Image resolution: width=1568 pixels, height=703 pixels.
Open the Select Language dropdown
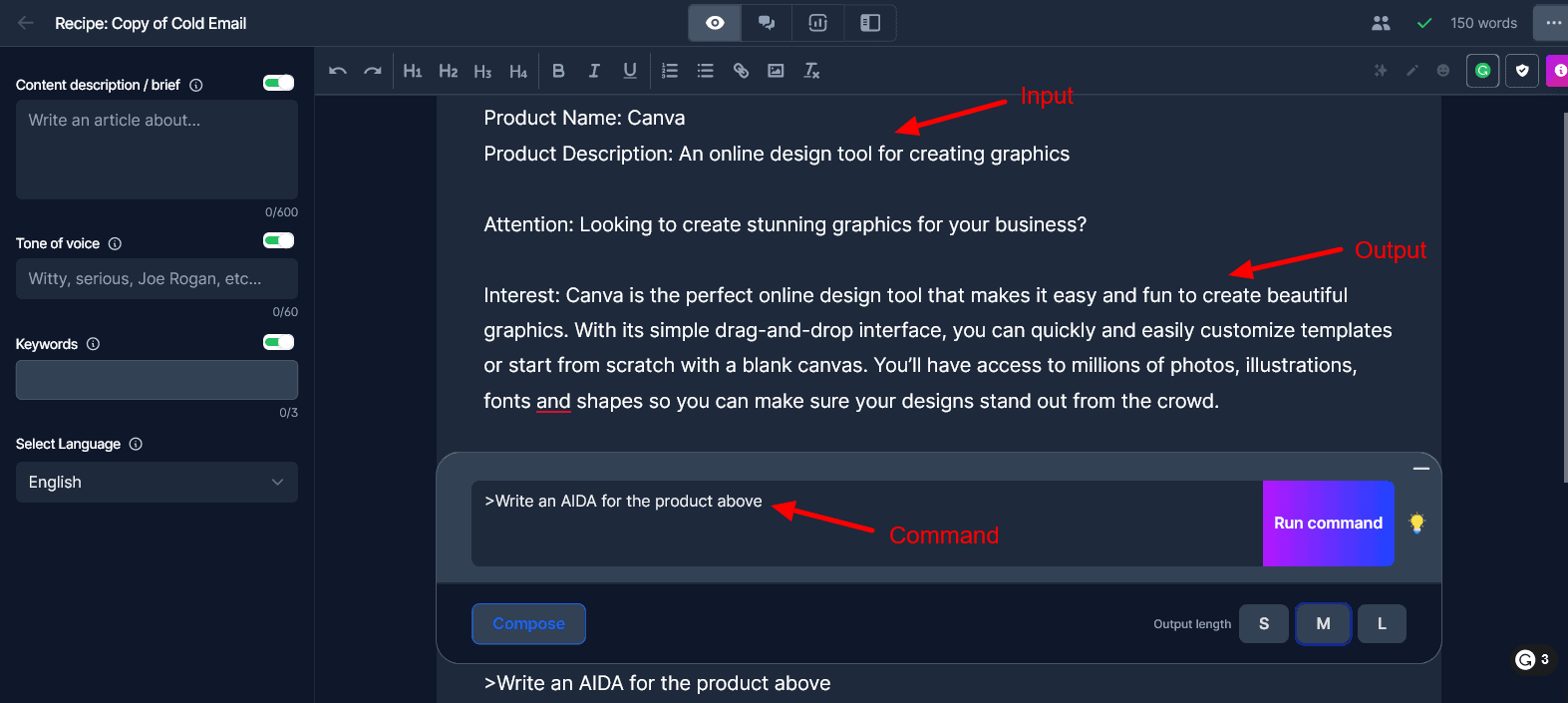[x=157, y=482]
